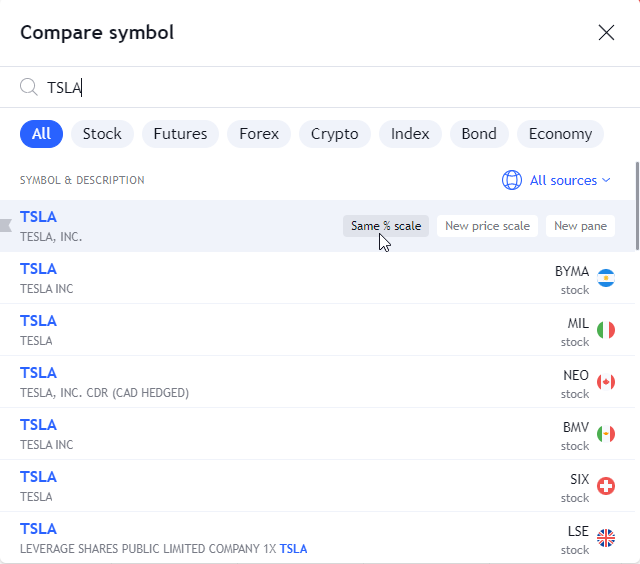
Task: Select TESLA, INC. CDR (CAD HEDGED) result
Action: click(x=318, y=382)
